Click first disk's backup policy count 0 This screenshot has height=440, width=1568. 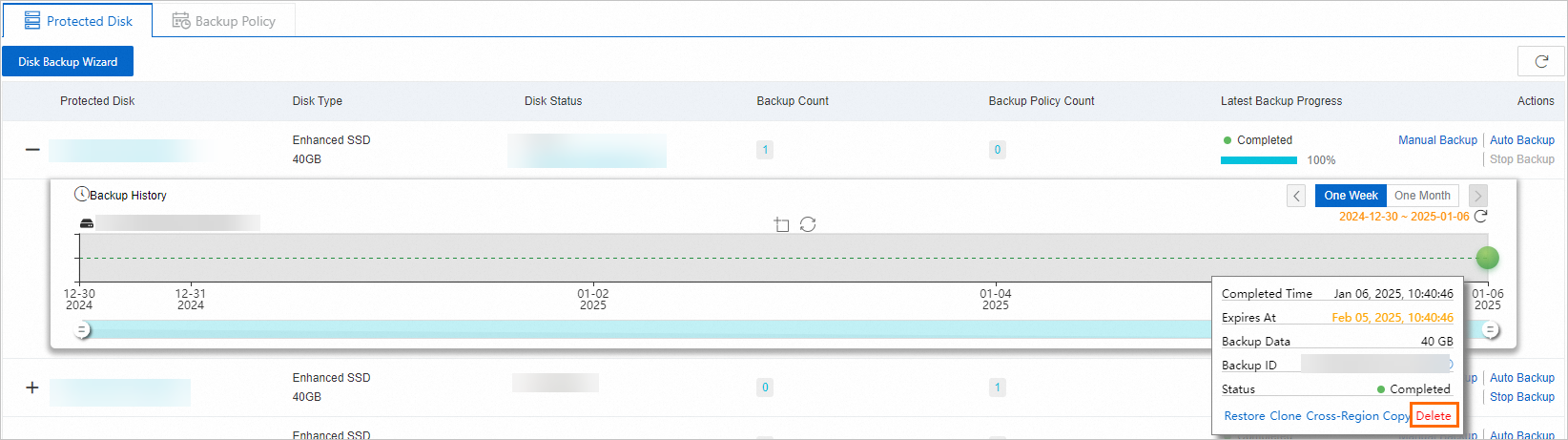click(x=998, y=150)
